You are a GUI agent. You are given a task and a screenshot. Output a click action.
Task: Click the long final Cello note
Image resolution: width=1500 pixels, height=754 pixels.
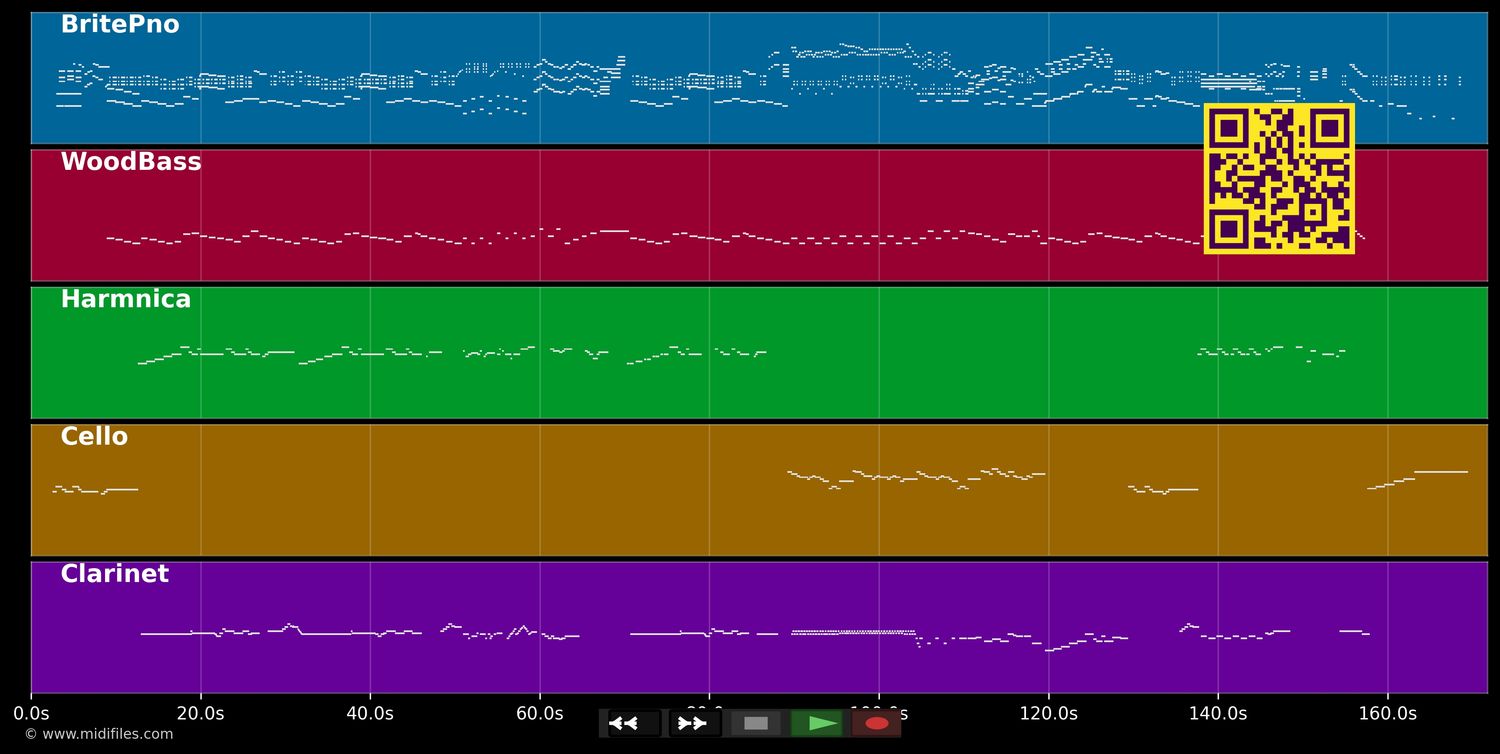(1441, 471)
